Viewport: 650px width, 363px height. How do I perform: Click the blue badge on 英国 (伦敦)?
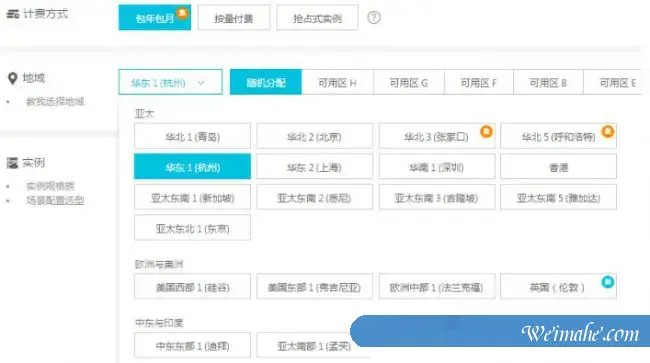pyautogui.click(x=608, y=282)
